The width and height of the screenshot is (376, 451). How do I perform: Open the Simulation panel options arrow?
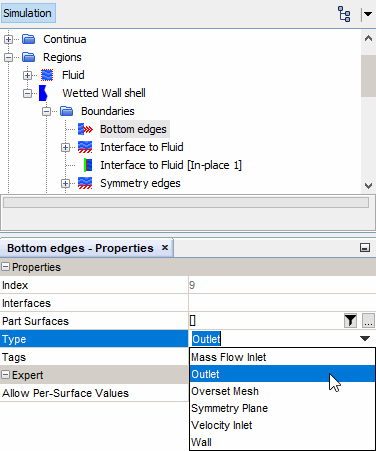coord(368,14)
